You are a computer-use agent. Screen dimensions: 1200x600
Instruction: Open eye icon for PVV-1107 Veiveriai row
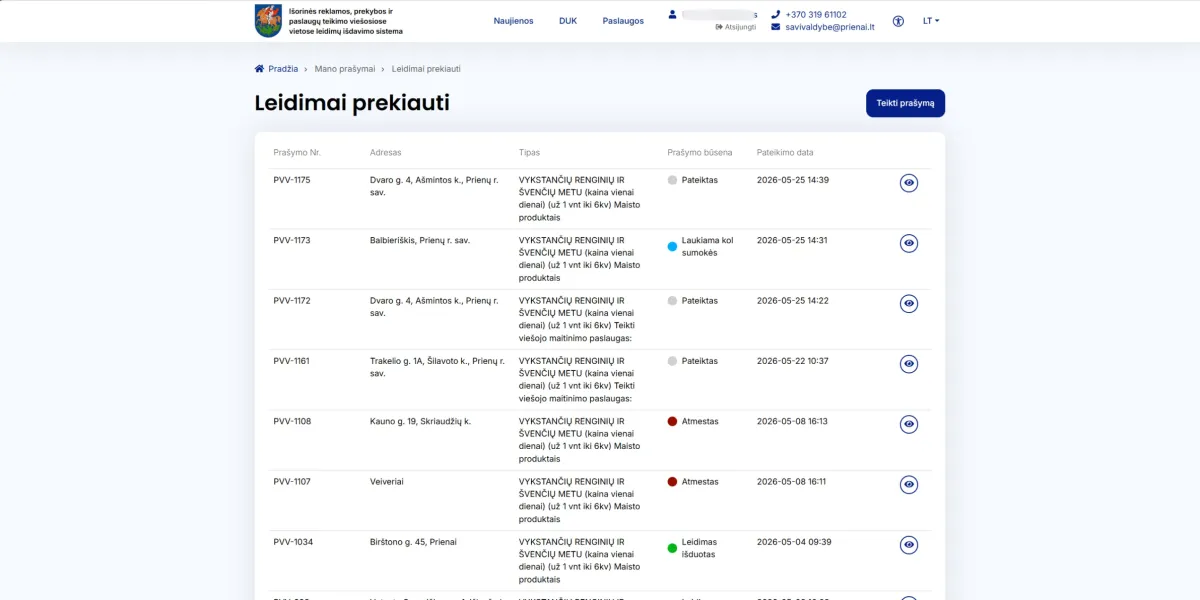(909, 484)
